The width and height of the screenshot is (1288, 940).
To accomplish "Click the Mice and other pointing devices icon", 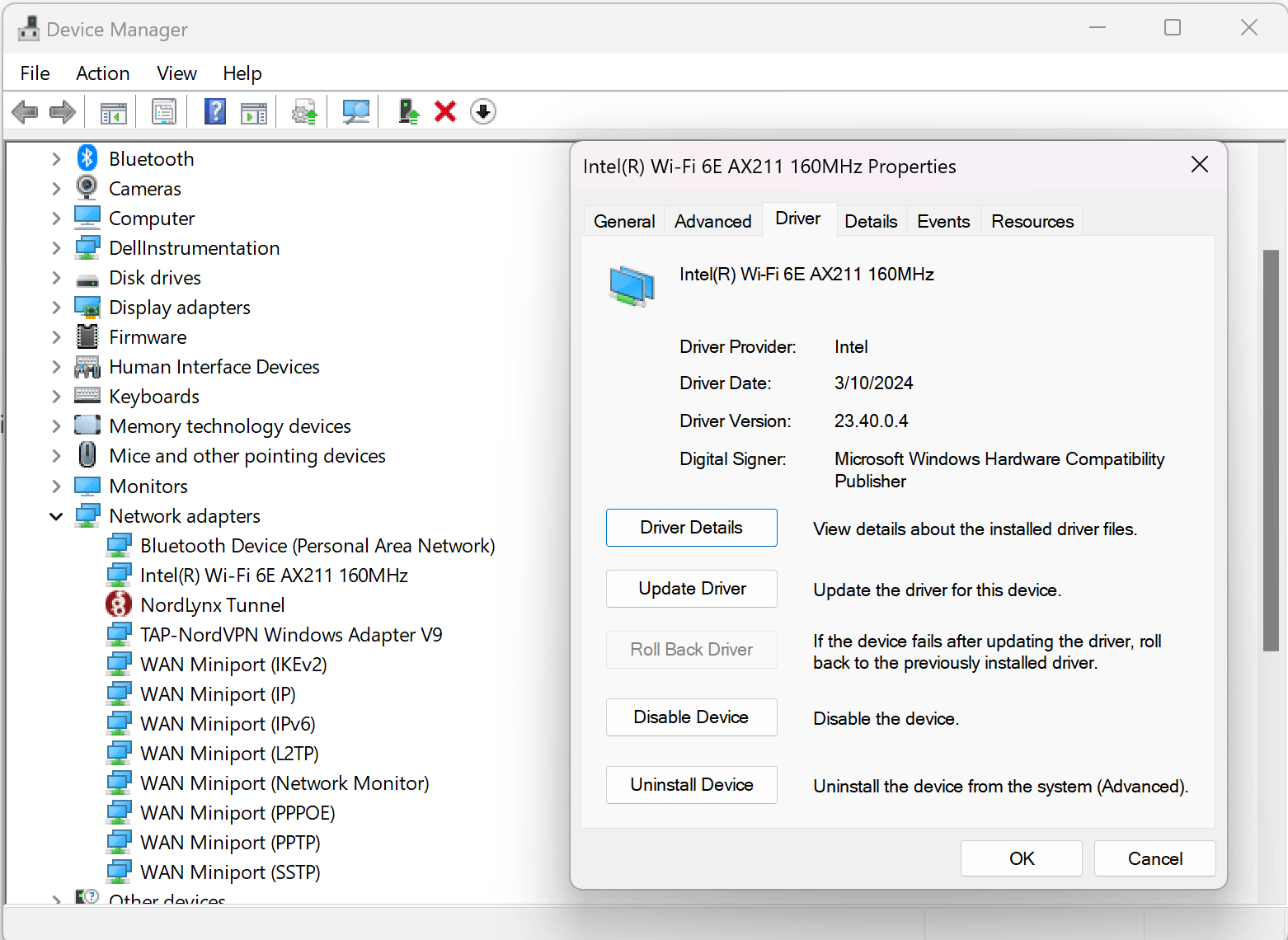I will click(x=87, y=455).
